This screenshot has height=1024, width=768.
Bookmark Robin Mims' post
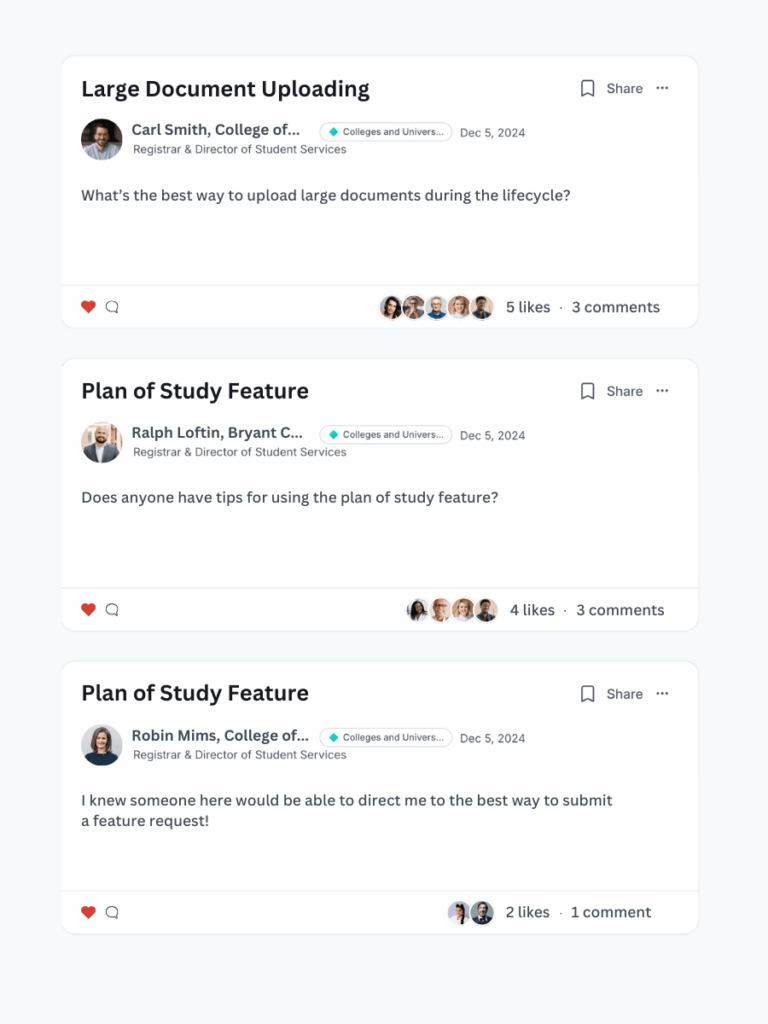click(x=588, y=693)
